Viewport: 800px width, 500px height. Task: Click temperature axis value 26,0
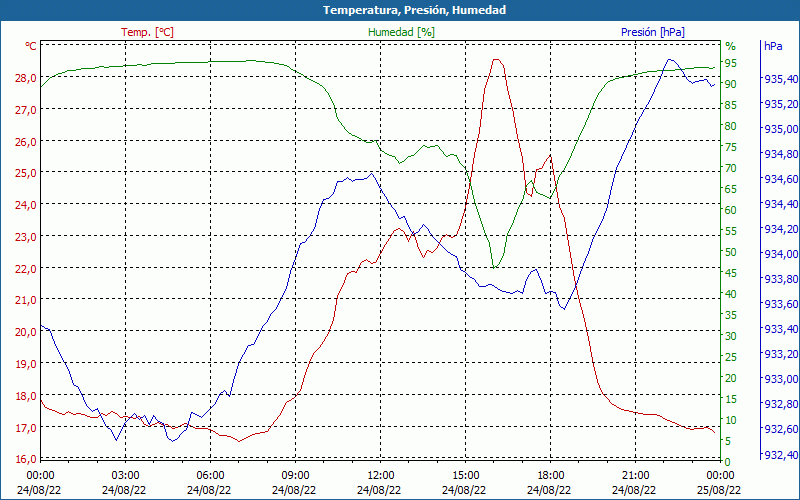[x=27, y=142]
